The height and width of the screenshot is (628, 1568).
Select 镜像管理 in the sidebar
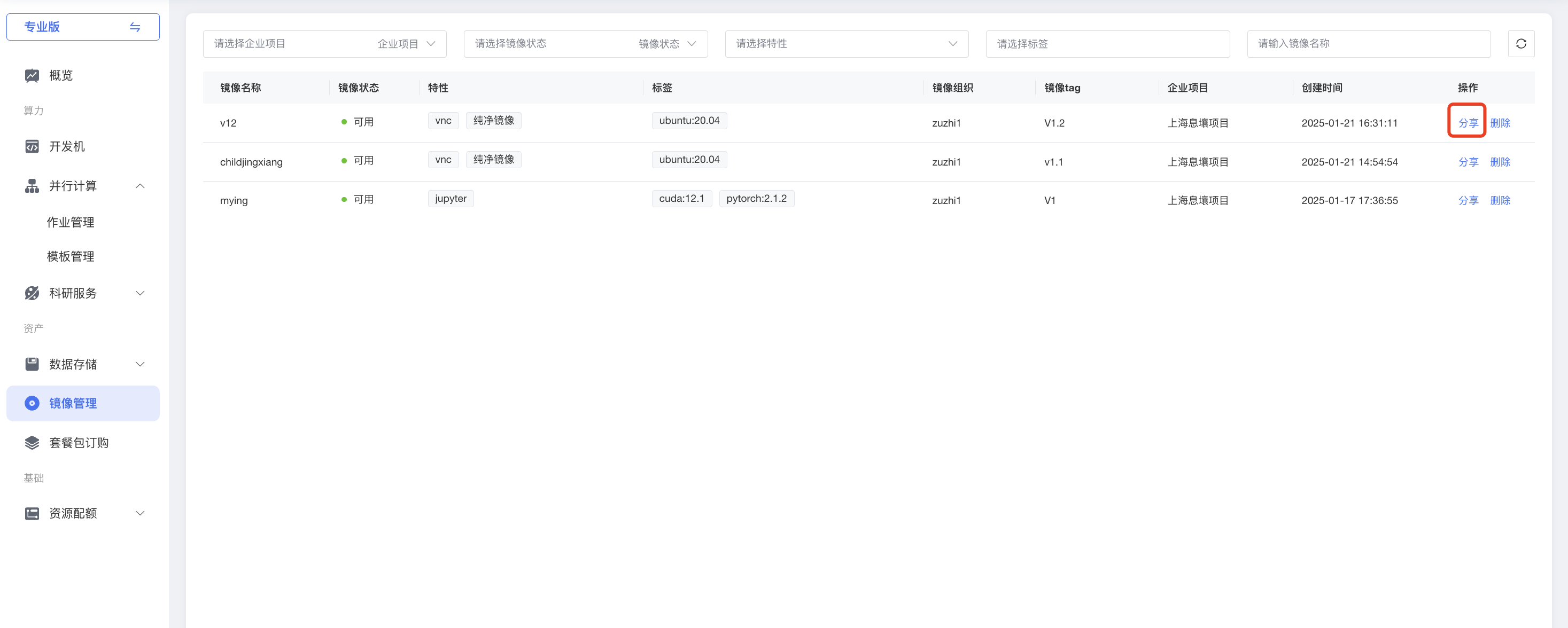point(83,403)
